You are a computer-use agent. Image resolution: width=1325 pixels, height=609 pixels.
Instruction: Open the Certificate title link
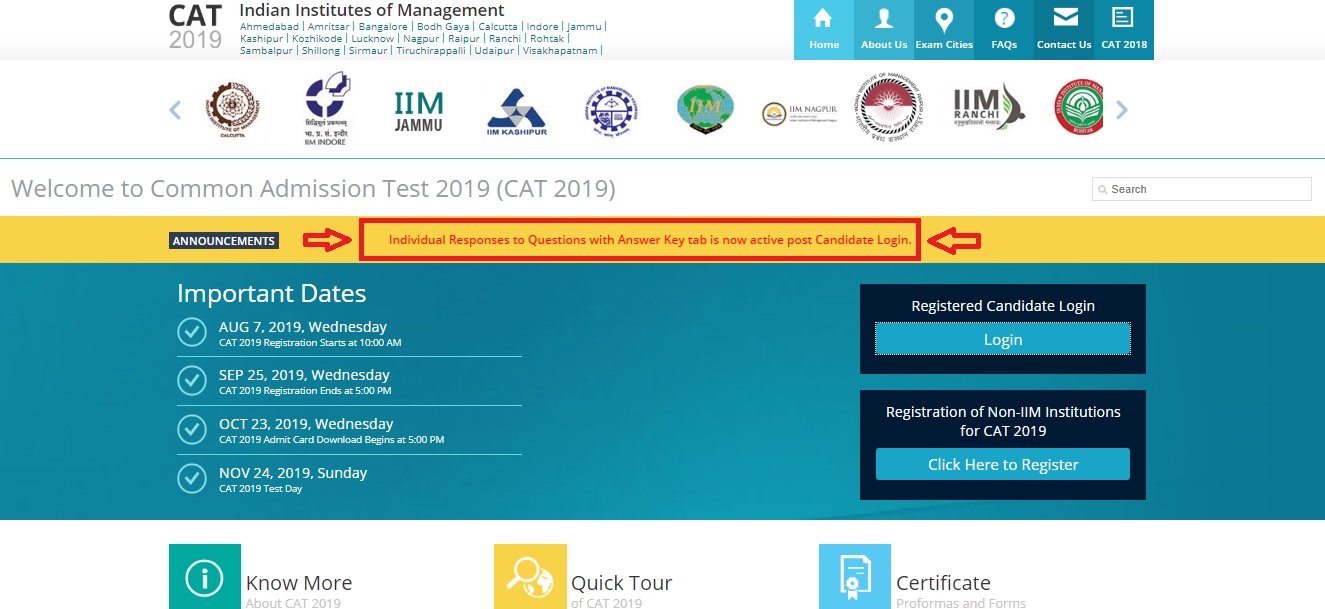click(x=943, y=583)
